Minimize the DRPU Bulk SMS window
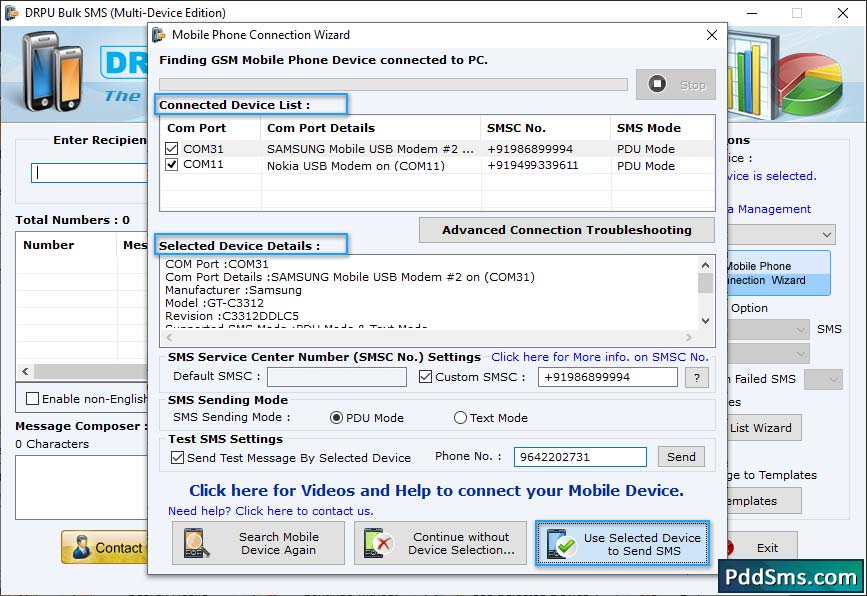867x596 pixels. [x=752, y=13]
